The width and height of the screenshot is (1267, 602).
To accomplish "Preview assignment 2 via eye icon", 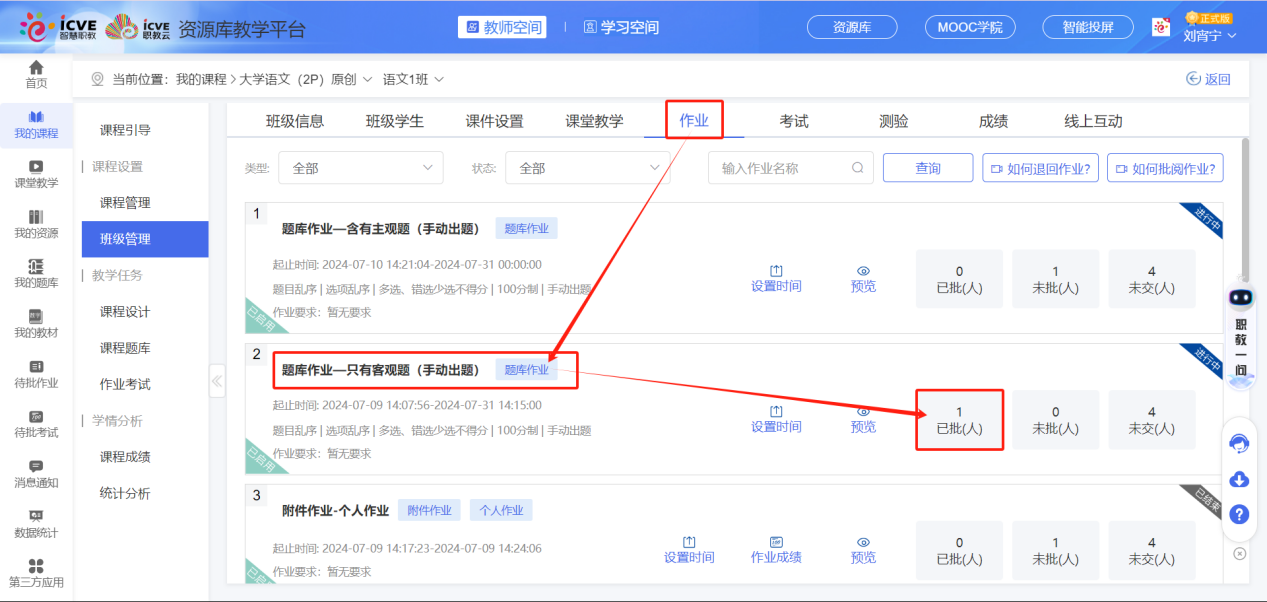I will (863, 411).
